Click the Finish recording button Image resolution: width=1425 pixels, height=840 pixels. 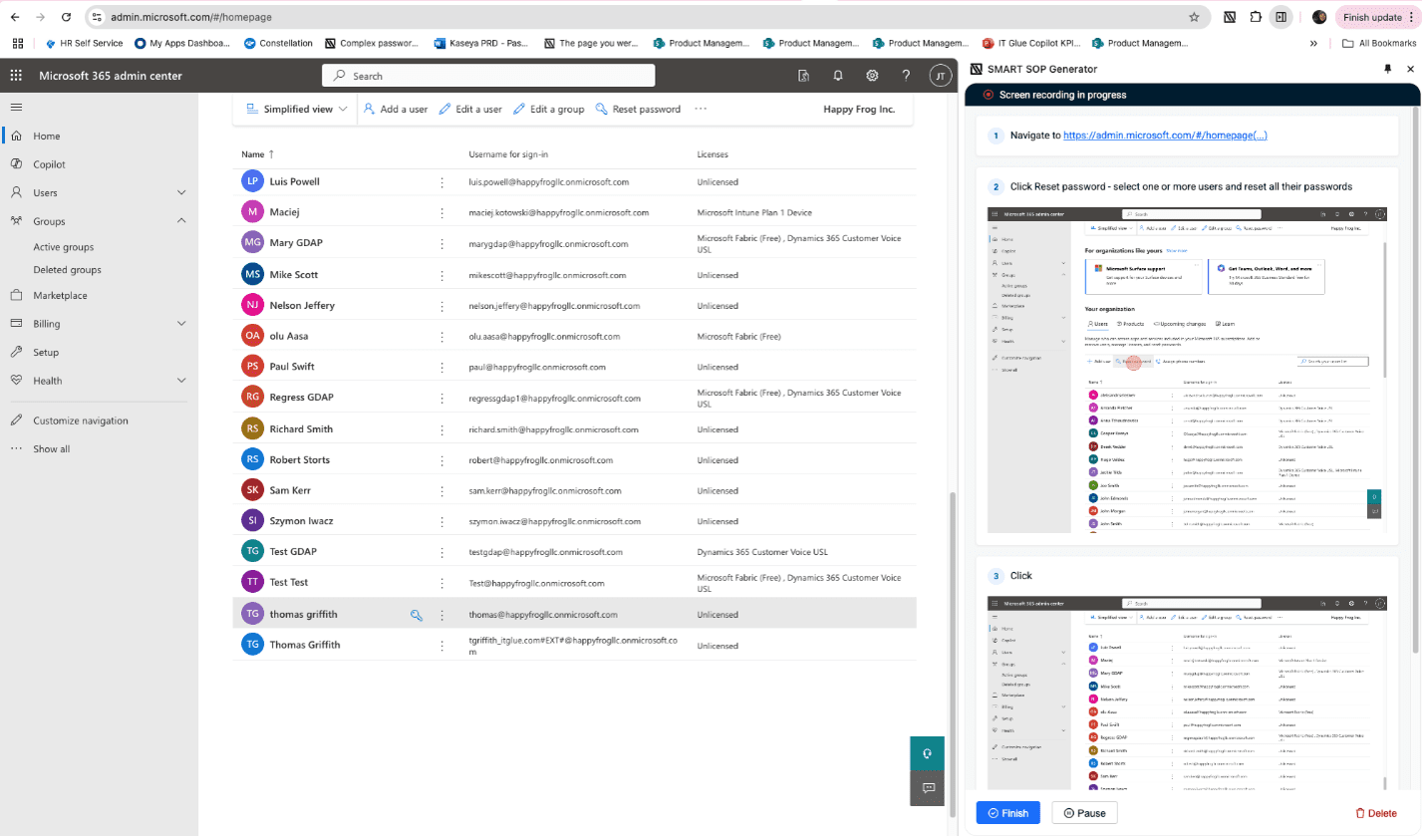tap(1007, 813)
